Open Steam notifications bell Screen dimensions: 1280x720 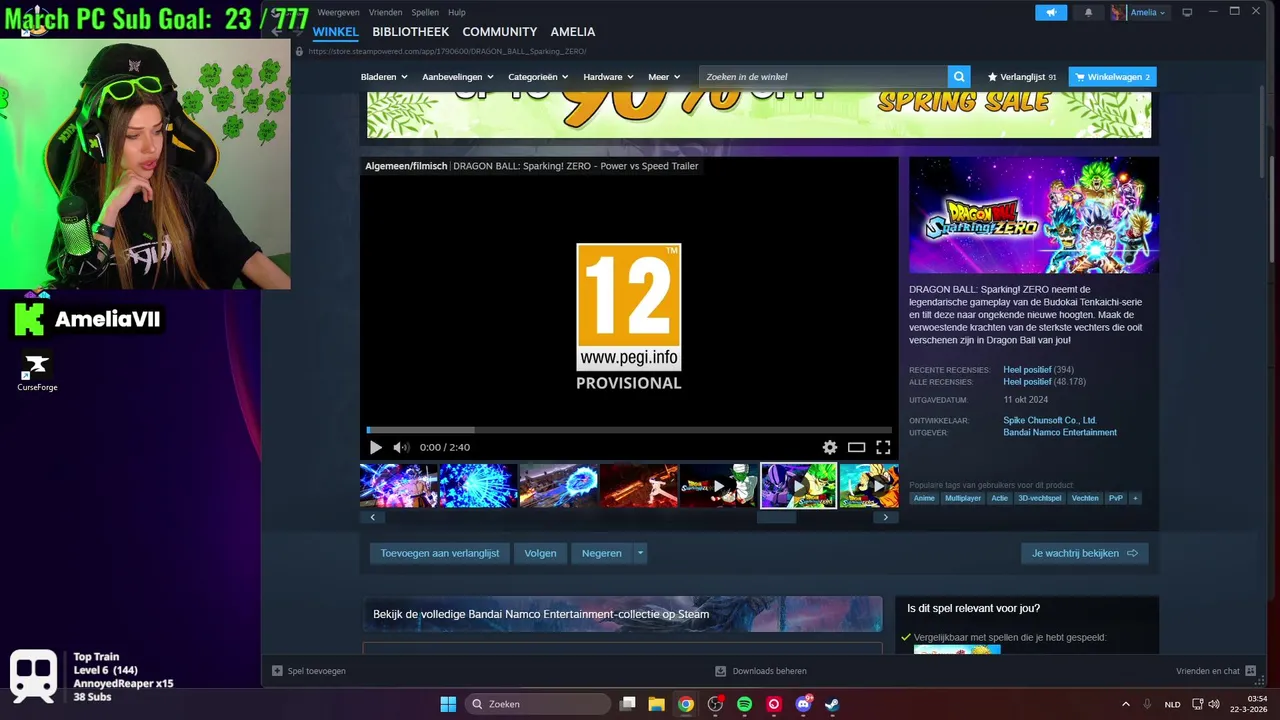tap(1088, 12)
